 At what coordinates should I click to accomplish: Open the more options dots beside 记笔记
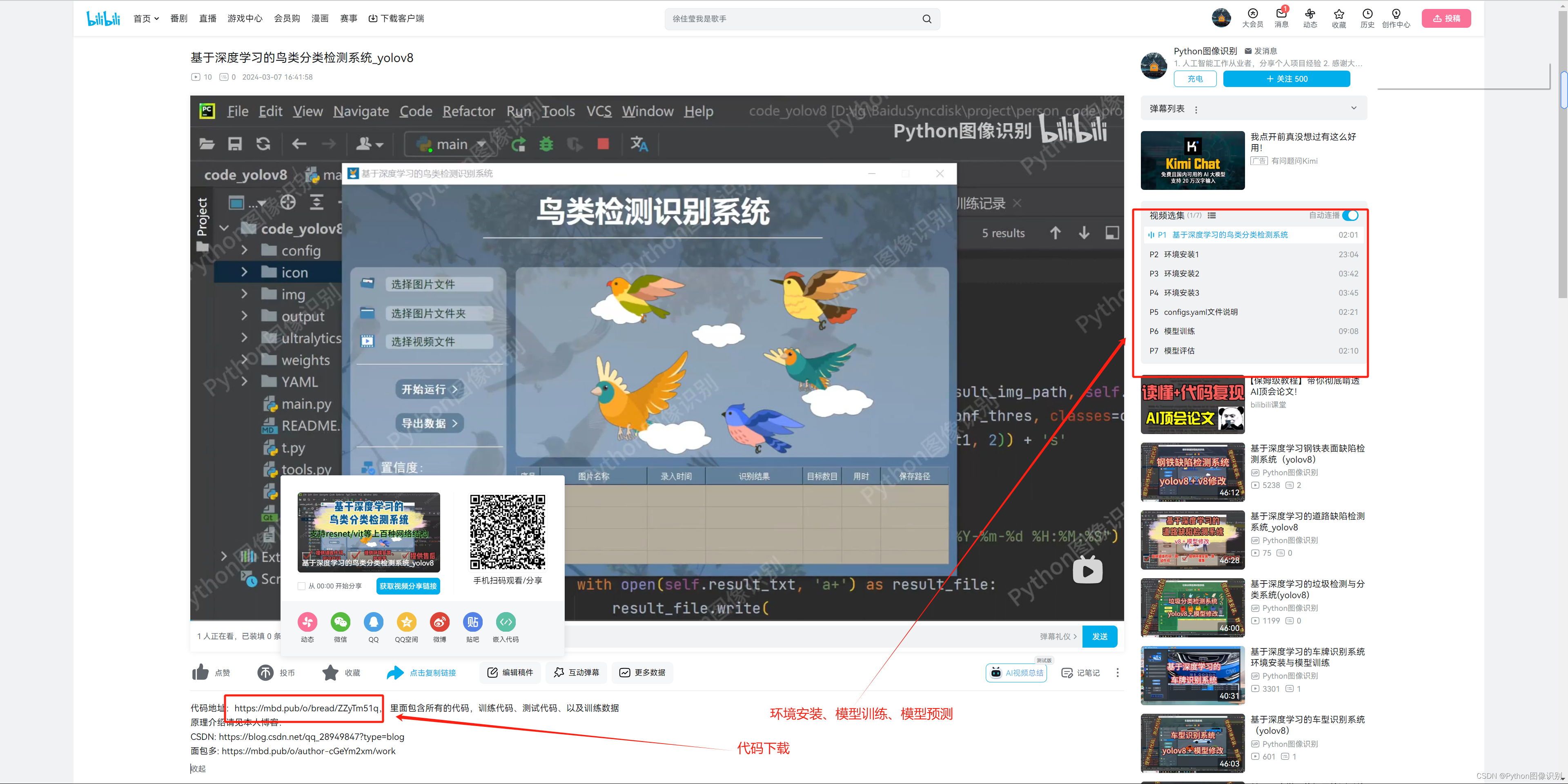[x=1117, y=673]
